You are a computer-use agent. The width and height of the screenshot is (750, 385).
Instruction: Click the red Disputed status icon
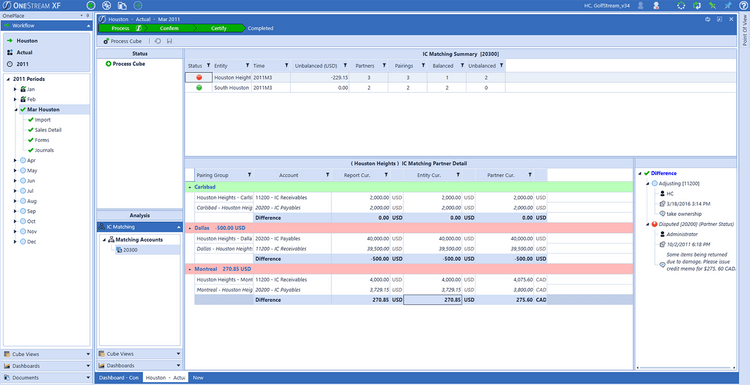coord(654,224)
